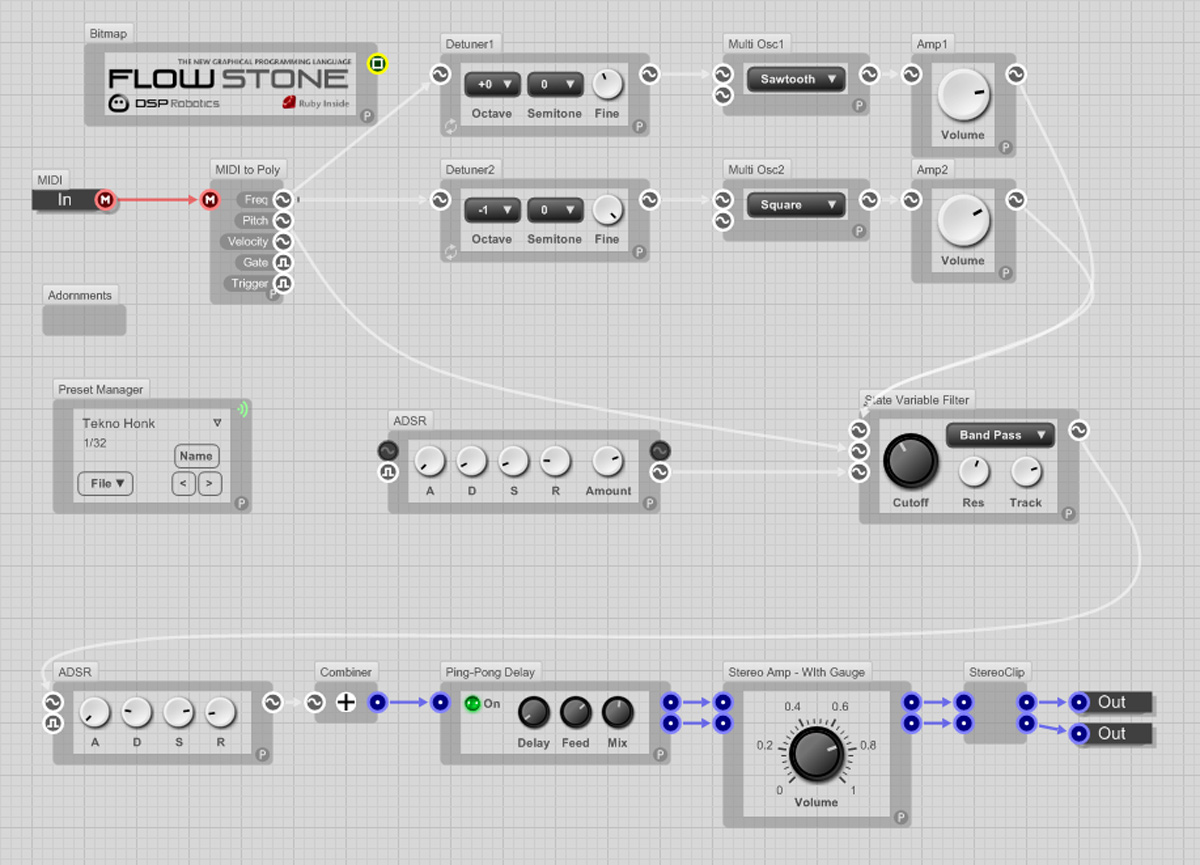Open the Sawtooth waveform dropdown in Multi Osc1

pos(796,80)
